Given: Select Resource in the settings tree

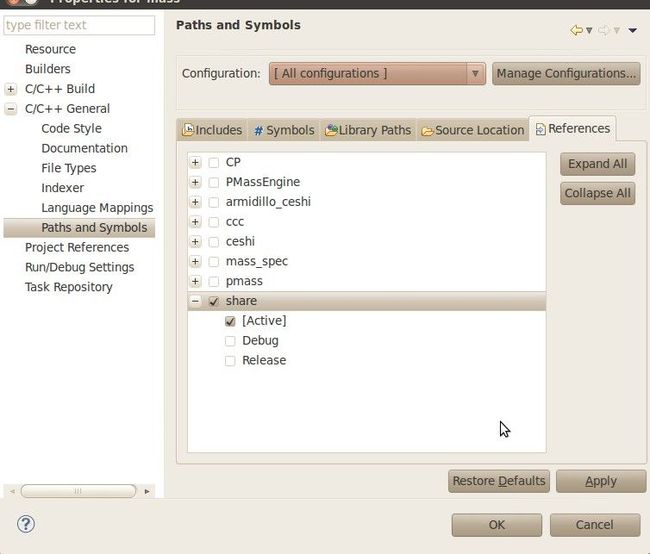Looking at the screenshot, I should [x=51, y=49].
